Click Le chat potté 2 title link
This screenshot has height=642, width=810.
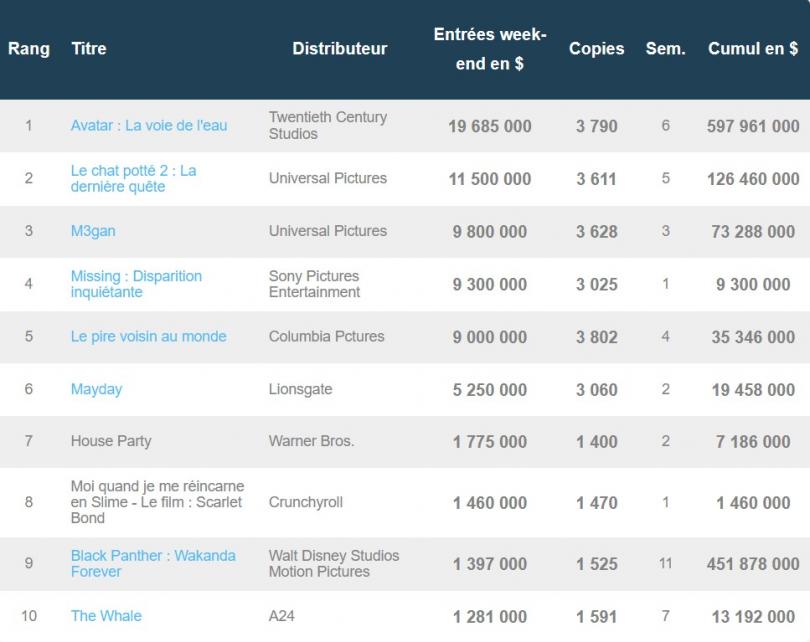pos(133,179)
